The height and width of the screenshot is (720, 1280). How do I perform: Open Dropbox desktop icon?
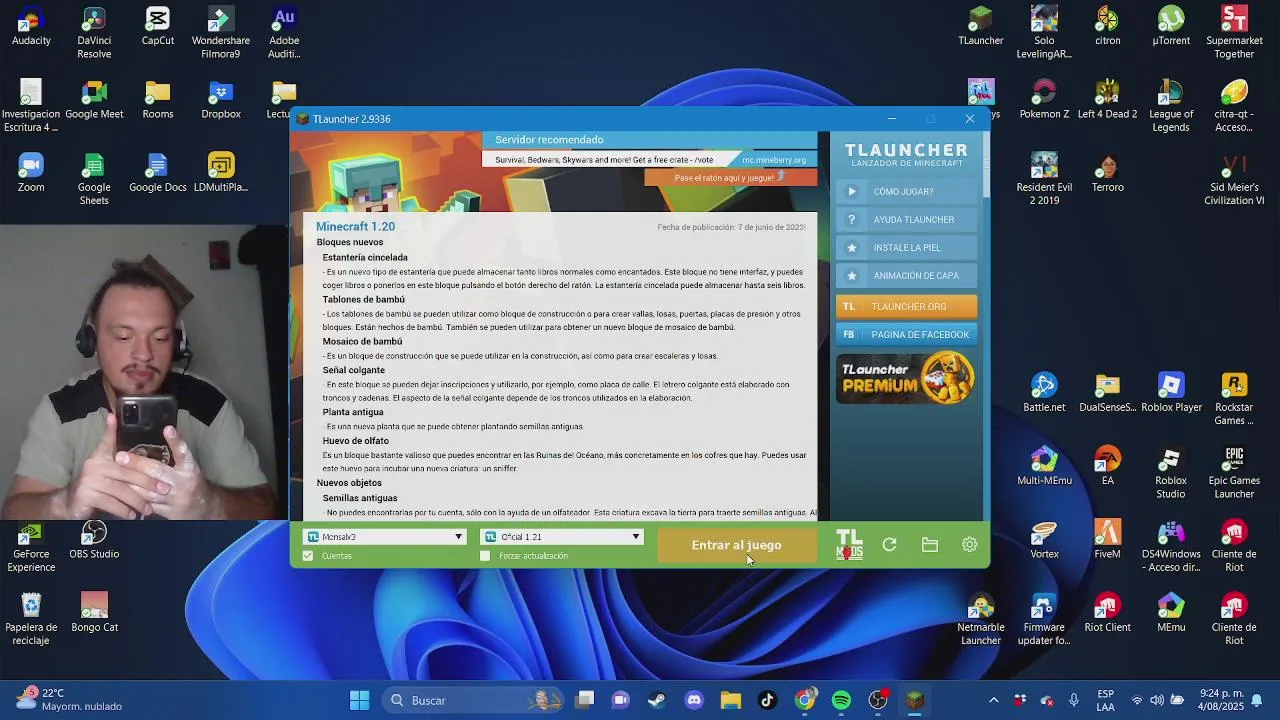(221, 100)
